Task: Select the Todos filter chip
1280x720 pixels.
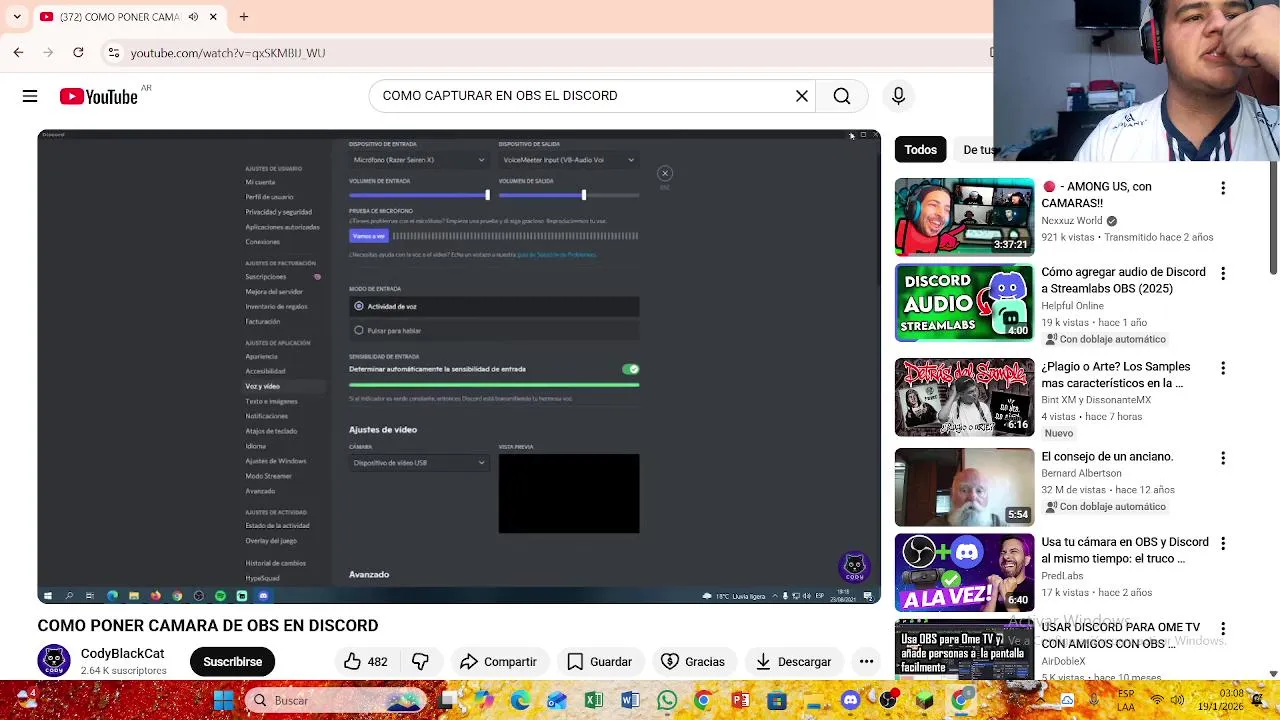Action: pyautogui.click(x=920, y=150)
